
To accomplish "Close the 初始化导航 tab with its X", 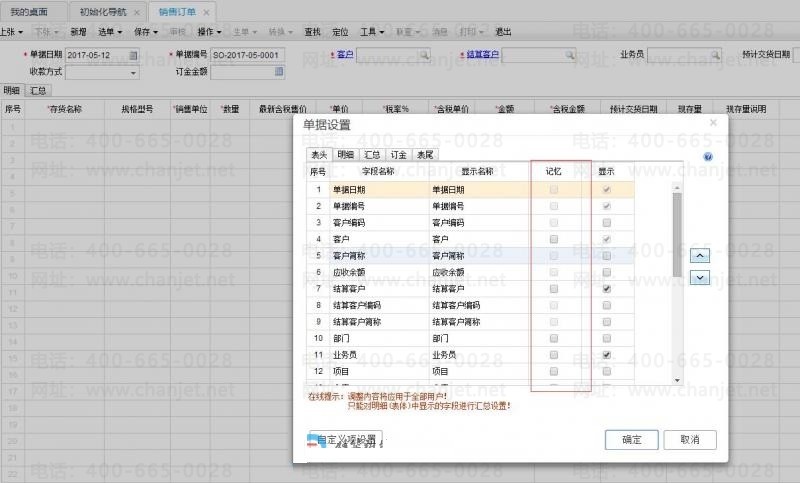I will (137, 12).
